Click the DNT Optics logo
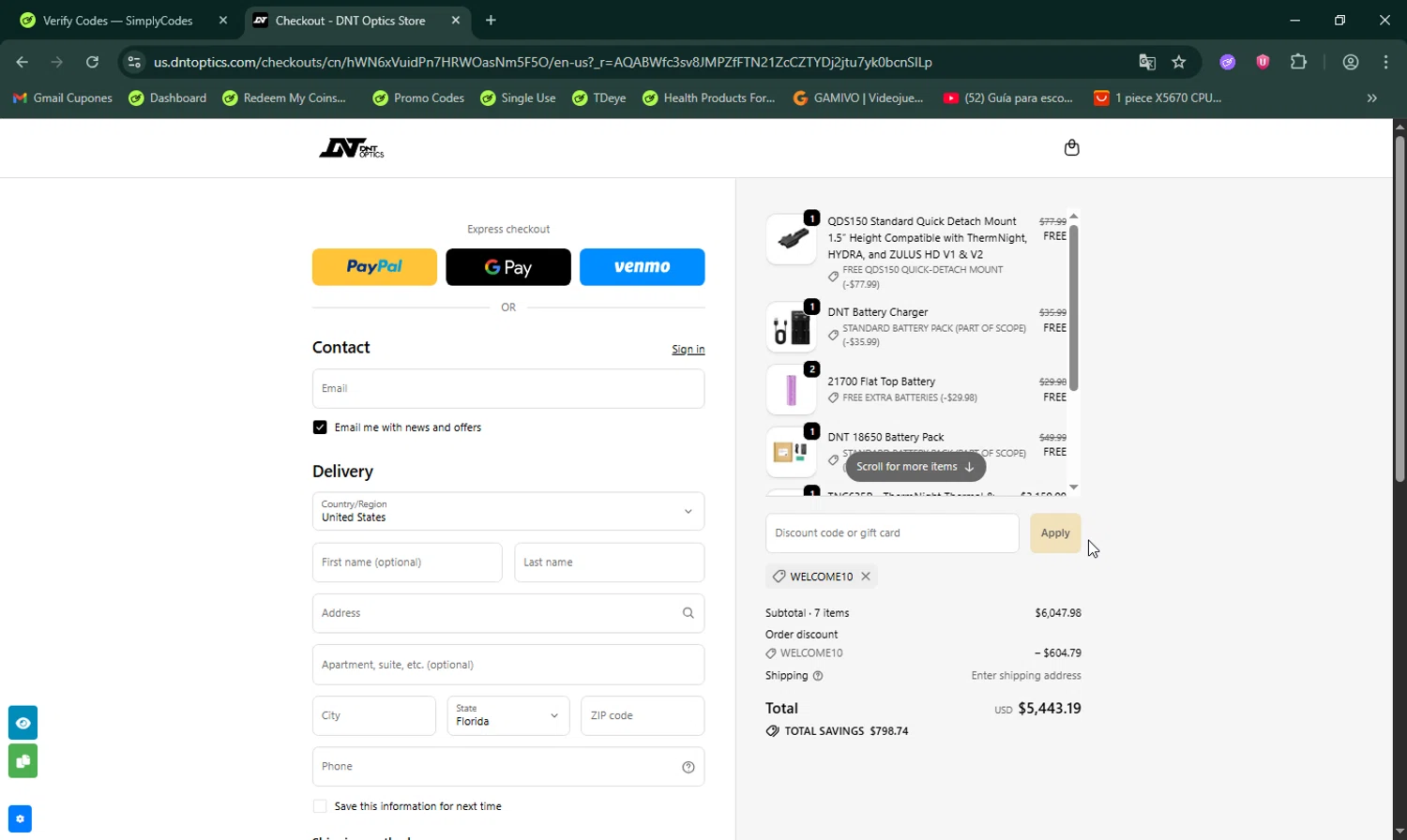Image resolution: width=1407 pixels, height=840 pixels. coord(352,148)
